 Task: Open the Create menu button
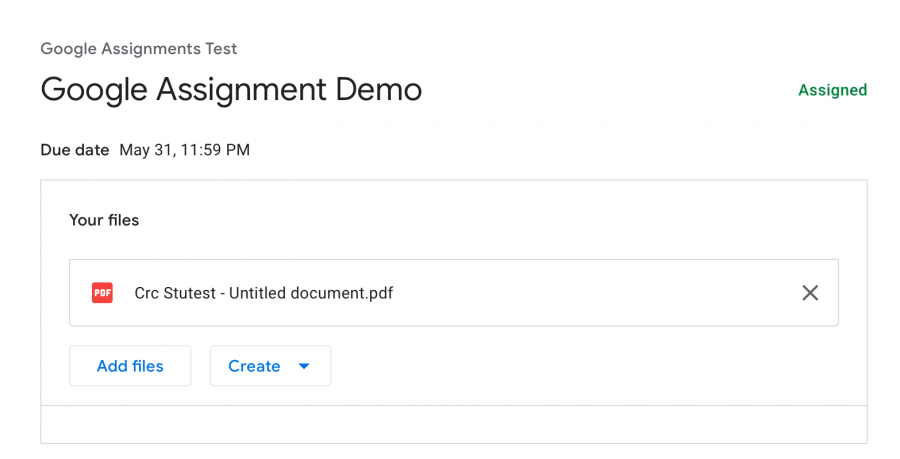(270, 366)
